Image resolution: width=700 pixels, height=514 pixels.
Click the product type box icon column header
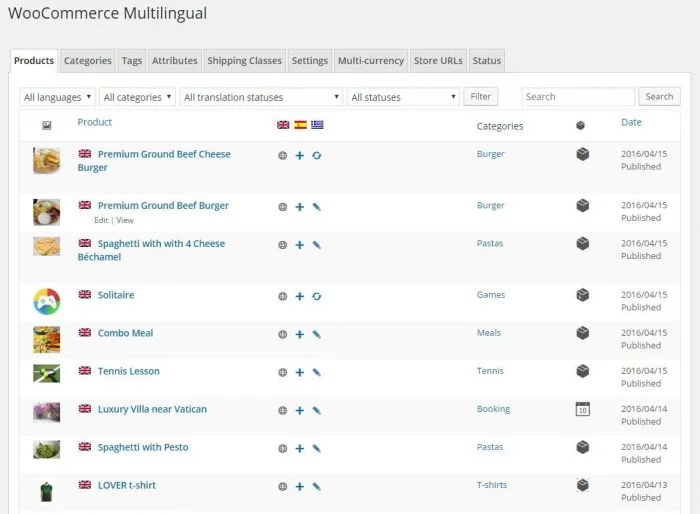[581, 126]
